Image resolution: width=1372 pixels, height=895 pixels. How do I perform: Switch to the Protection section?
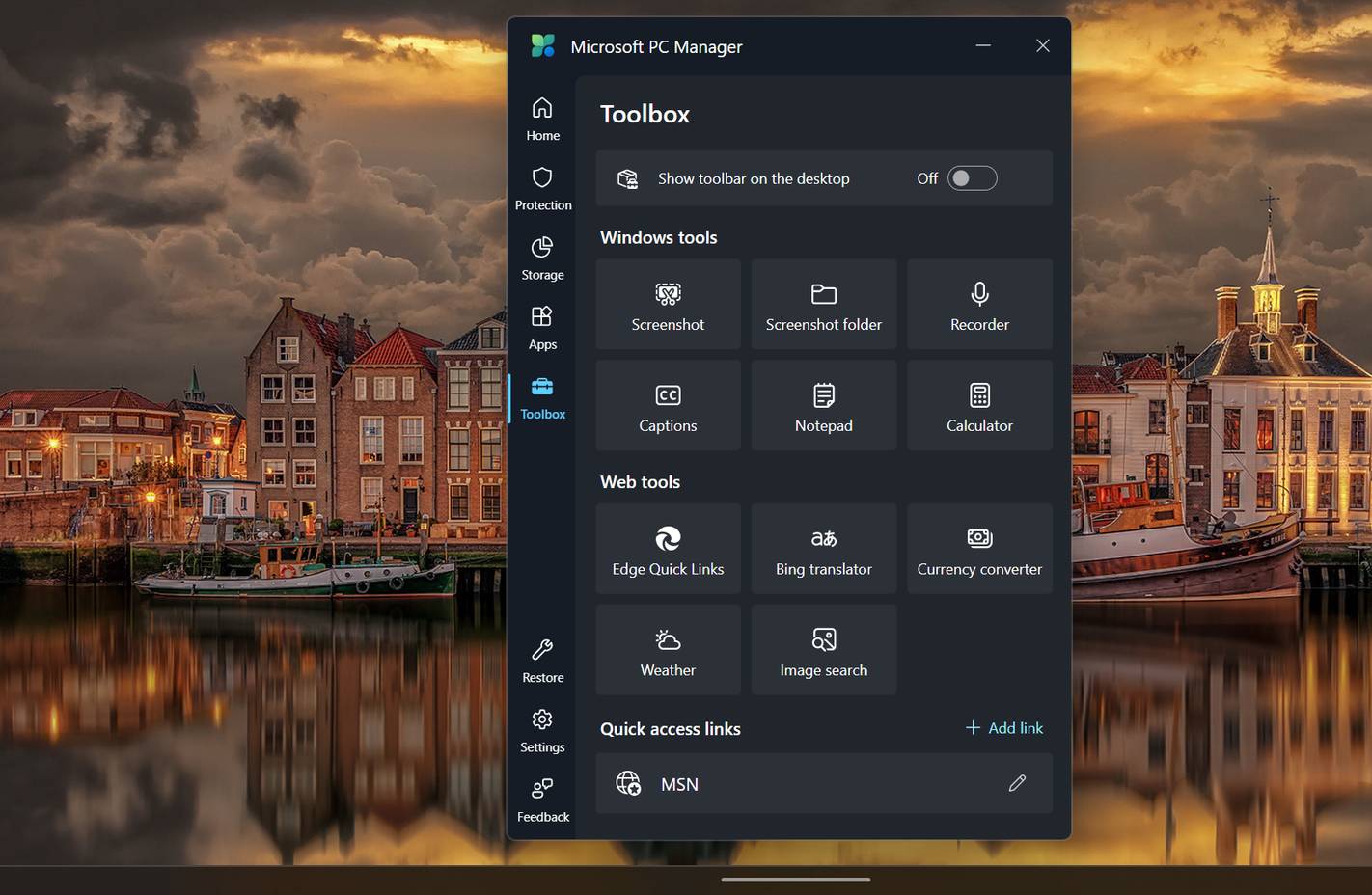[541, 188]
